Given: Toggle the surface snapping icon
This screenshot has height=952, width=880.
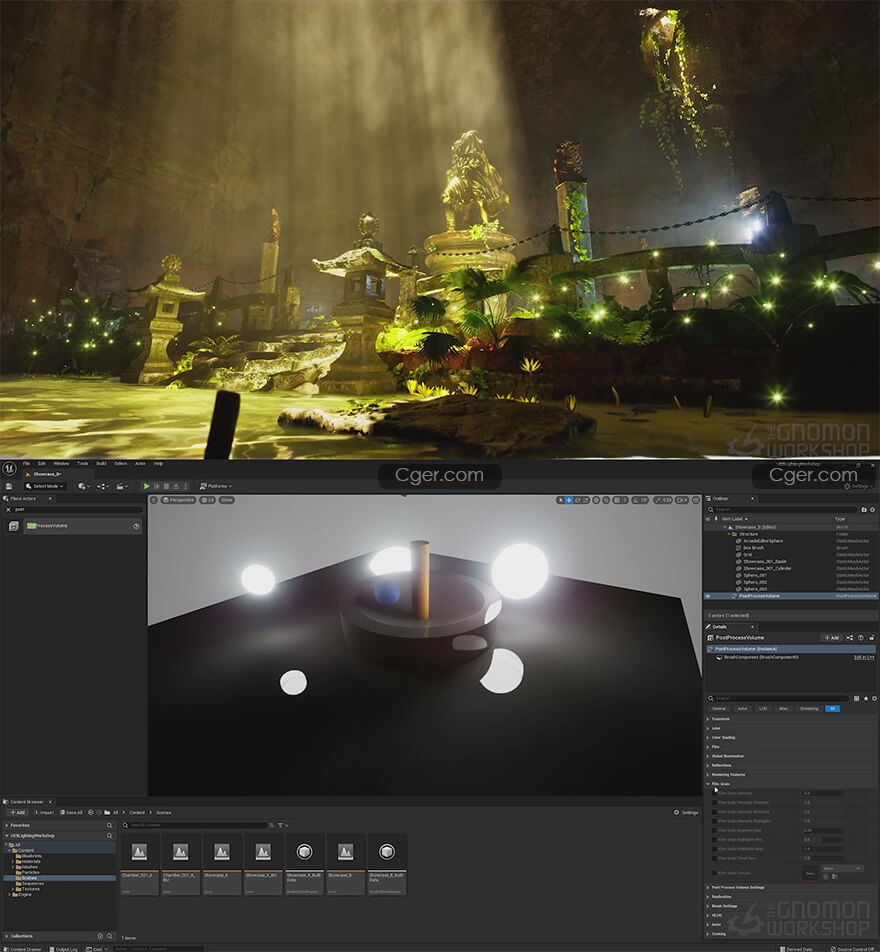Looking at the screenshot, I should coord(606,500).
